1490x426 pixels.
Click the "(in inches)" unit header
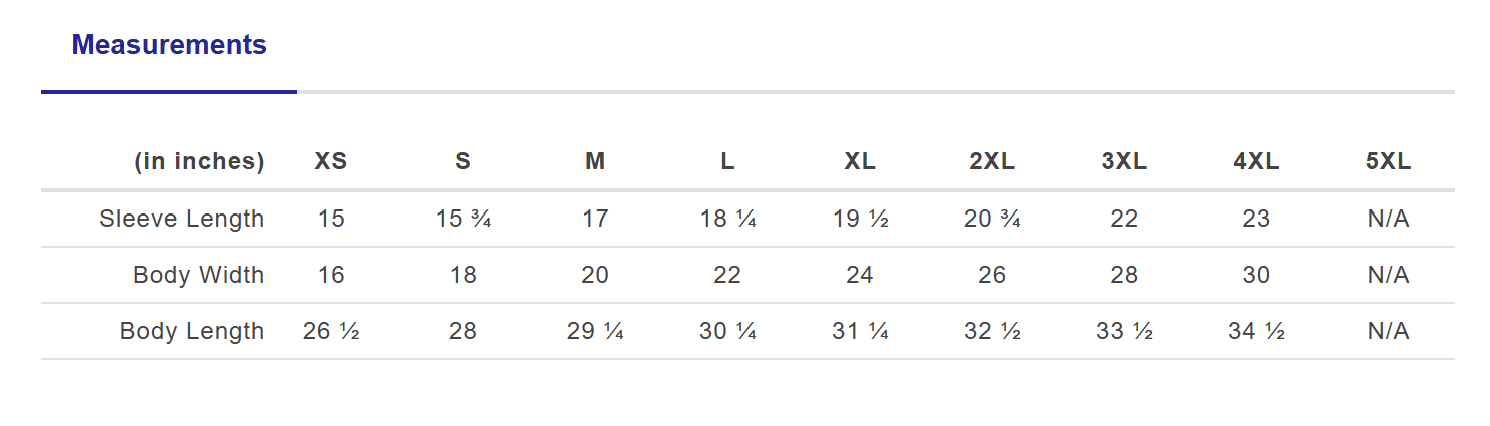pos(199,162)
